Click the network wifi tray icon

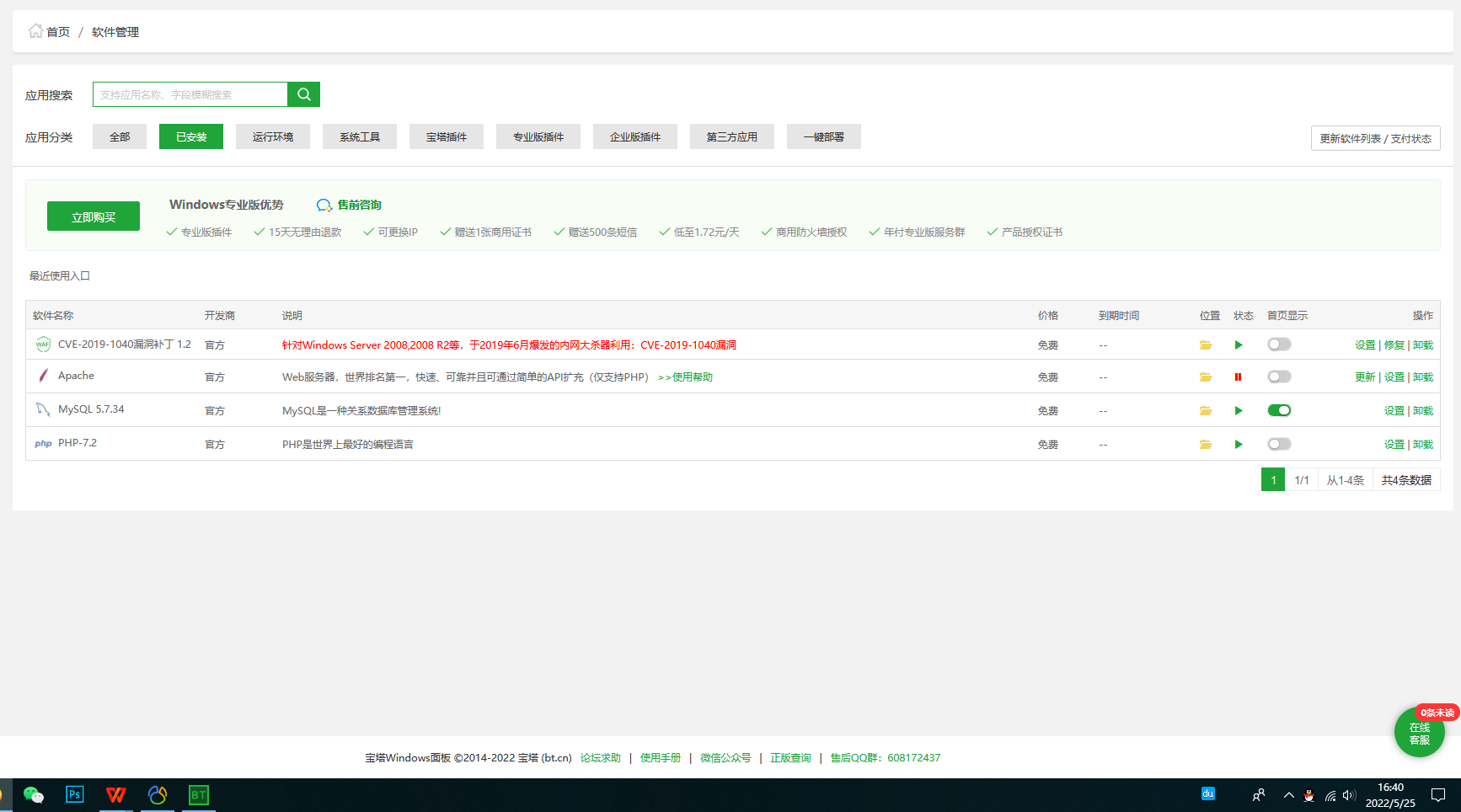[1330, 794]
